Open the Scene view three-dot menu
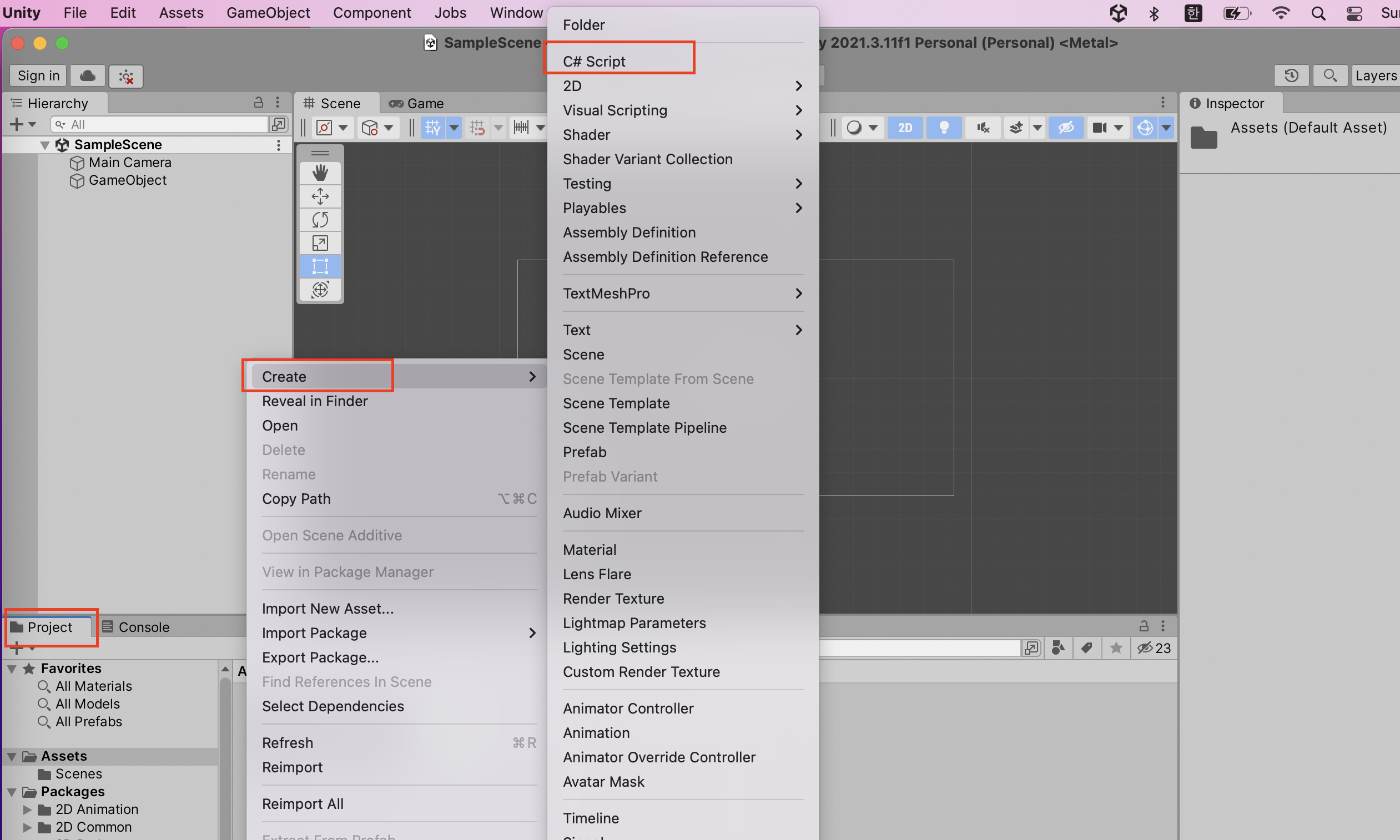 click(x=1163, y=103)
